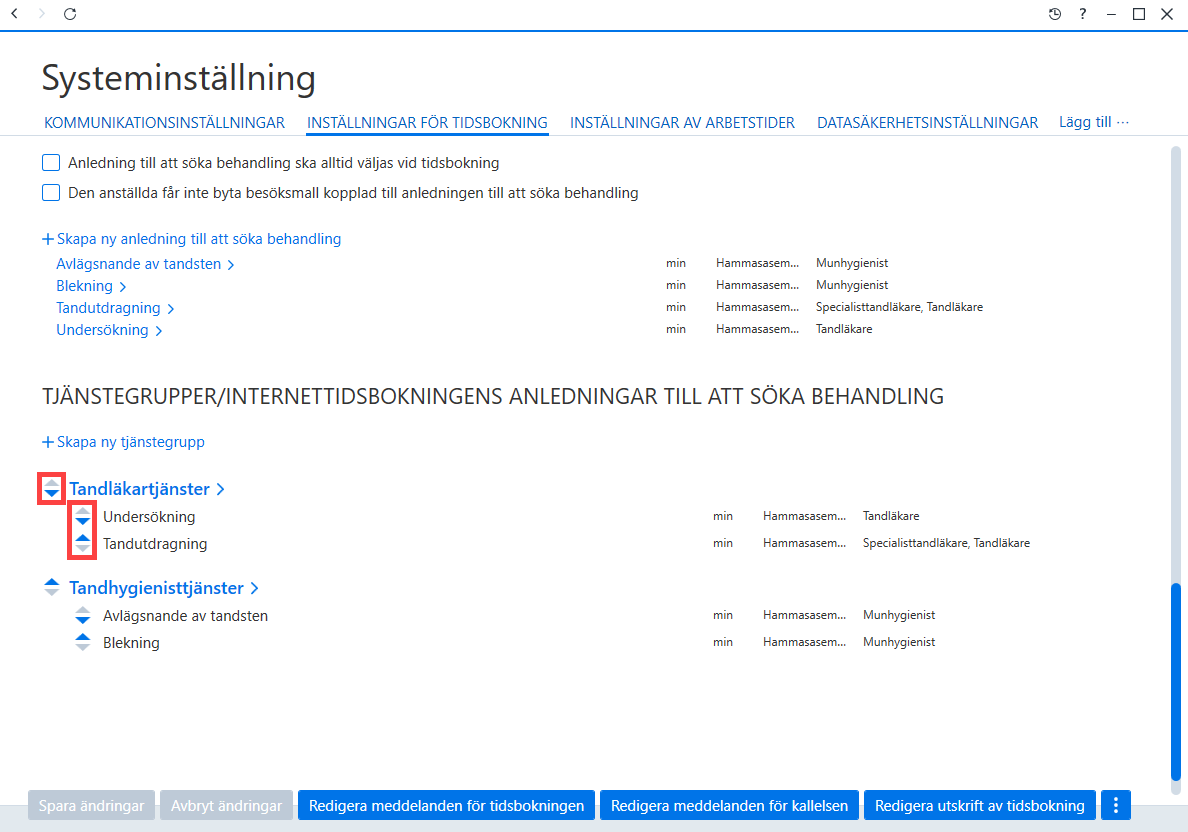Open chevron next to Tandläkartjänster heading
This screenshot has width=1188, height=832.
[220, 490]
